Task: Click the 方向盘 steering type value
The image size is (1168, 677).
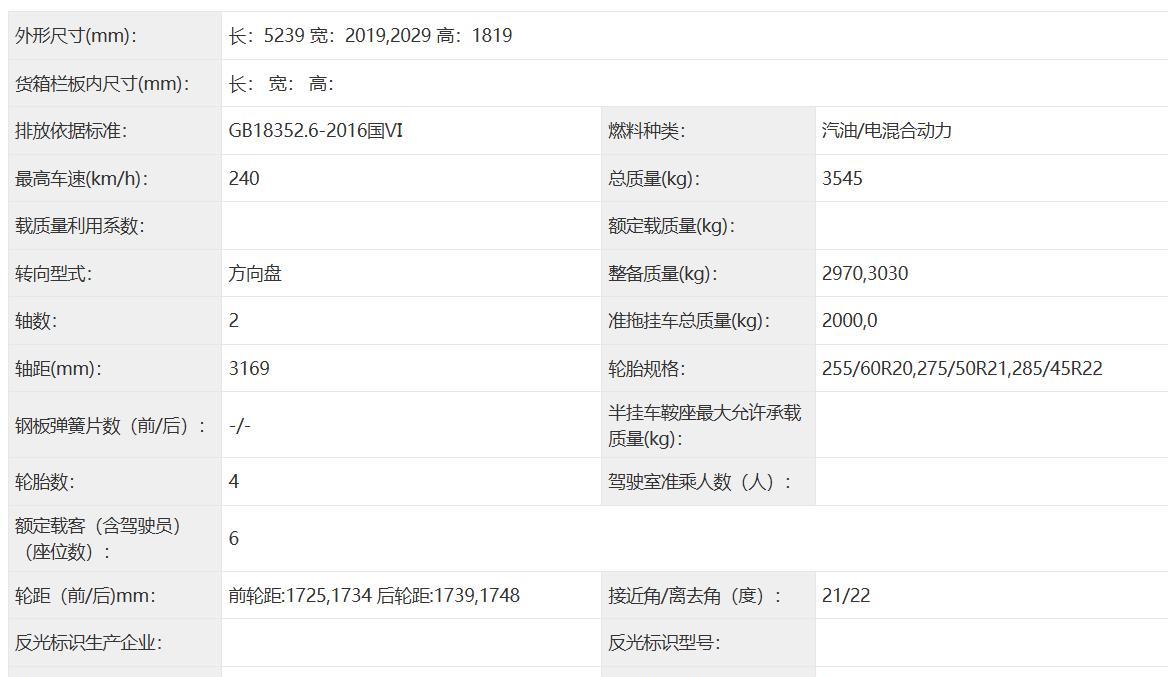Action: tap(255, 274)
